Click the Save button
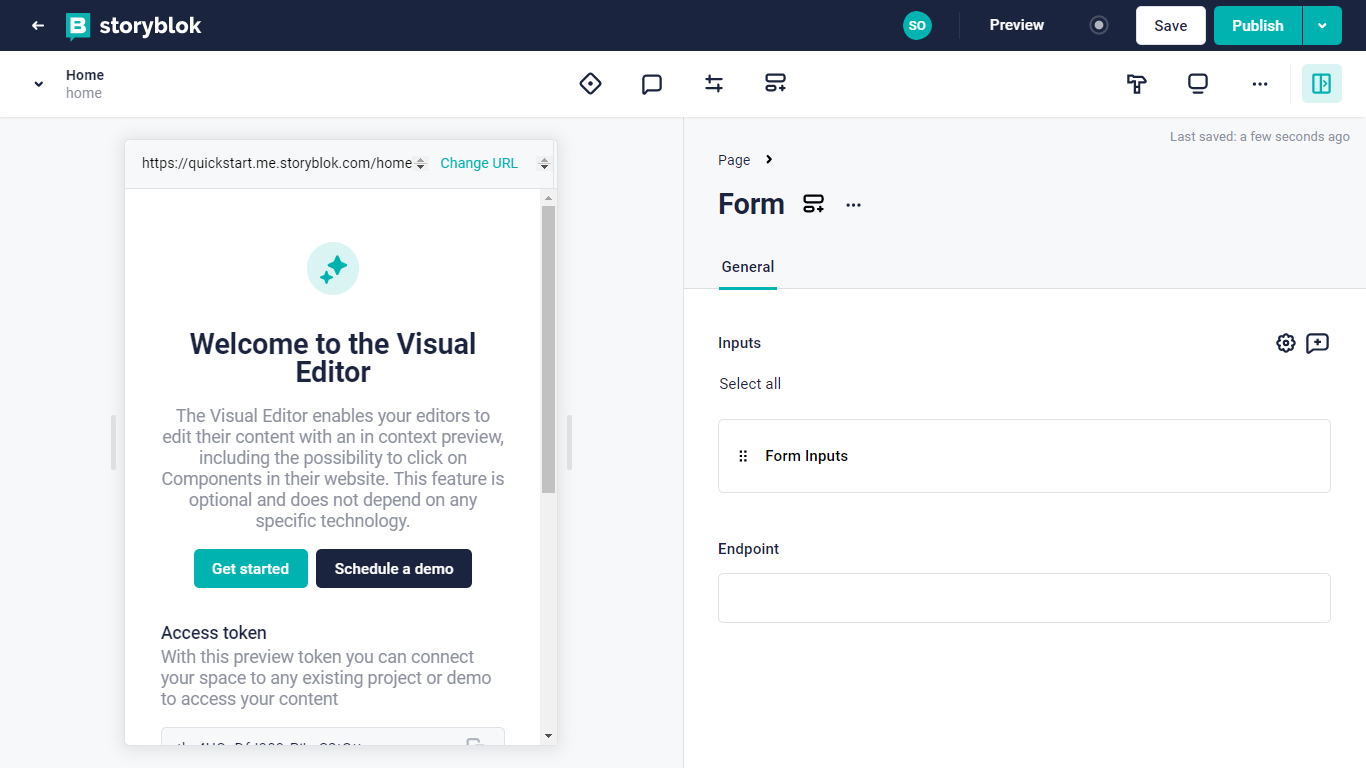Image resolution: width=1366 pixels, height=768 pixels. coord(1170,26)
